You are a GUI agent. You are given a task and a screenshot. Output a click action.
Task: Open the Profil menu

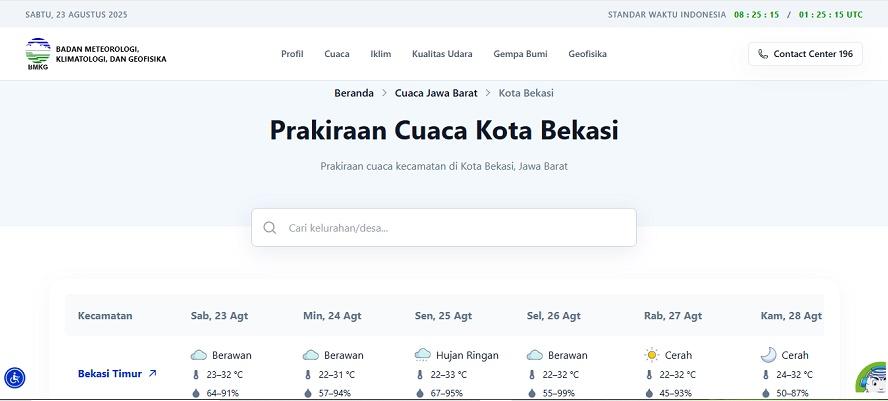292,54
